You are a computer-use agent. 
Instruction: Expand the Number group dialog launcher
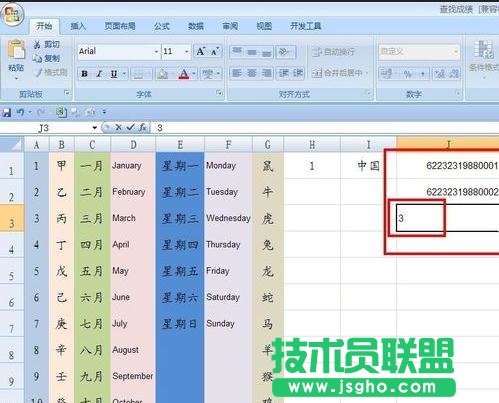coord(458,94)
